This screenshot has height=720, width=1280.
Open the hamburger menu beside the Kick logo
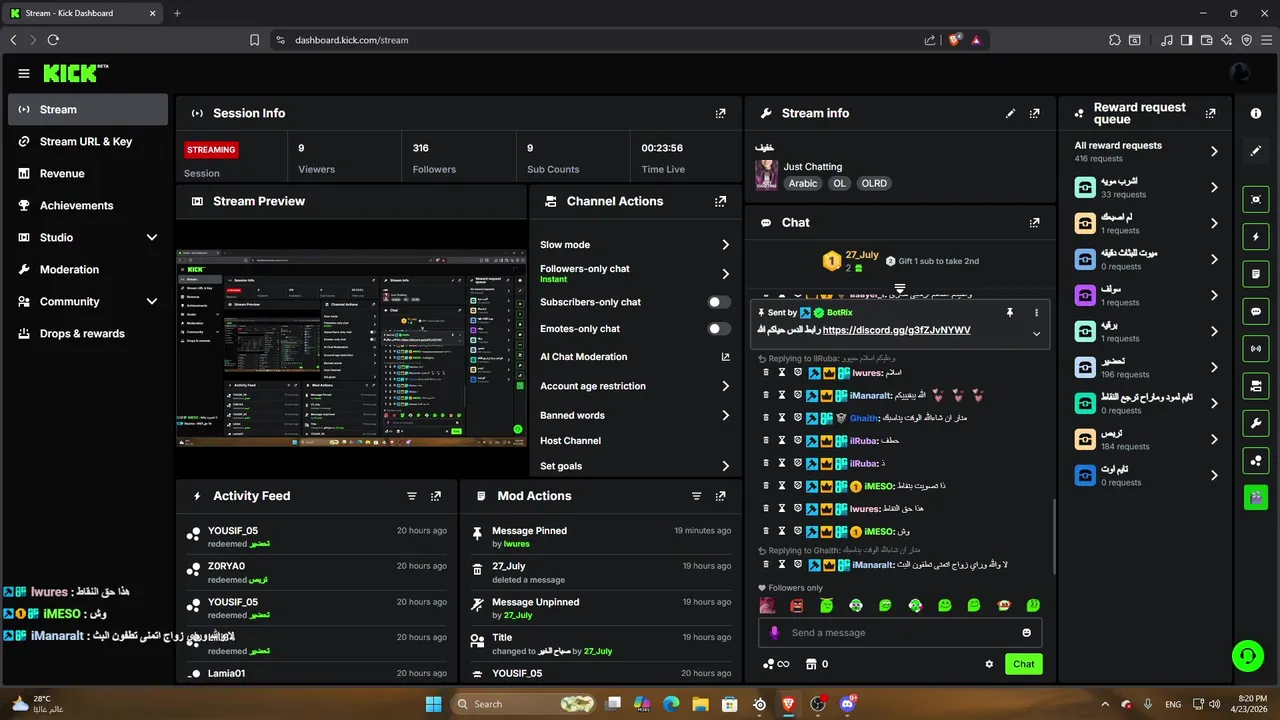tap(24, 73)
